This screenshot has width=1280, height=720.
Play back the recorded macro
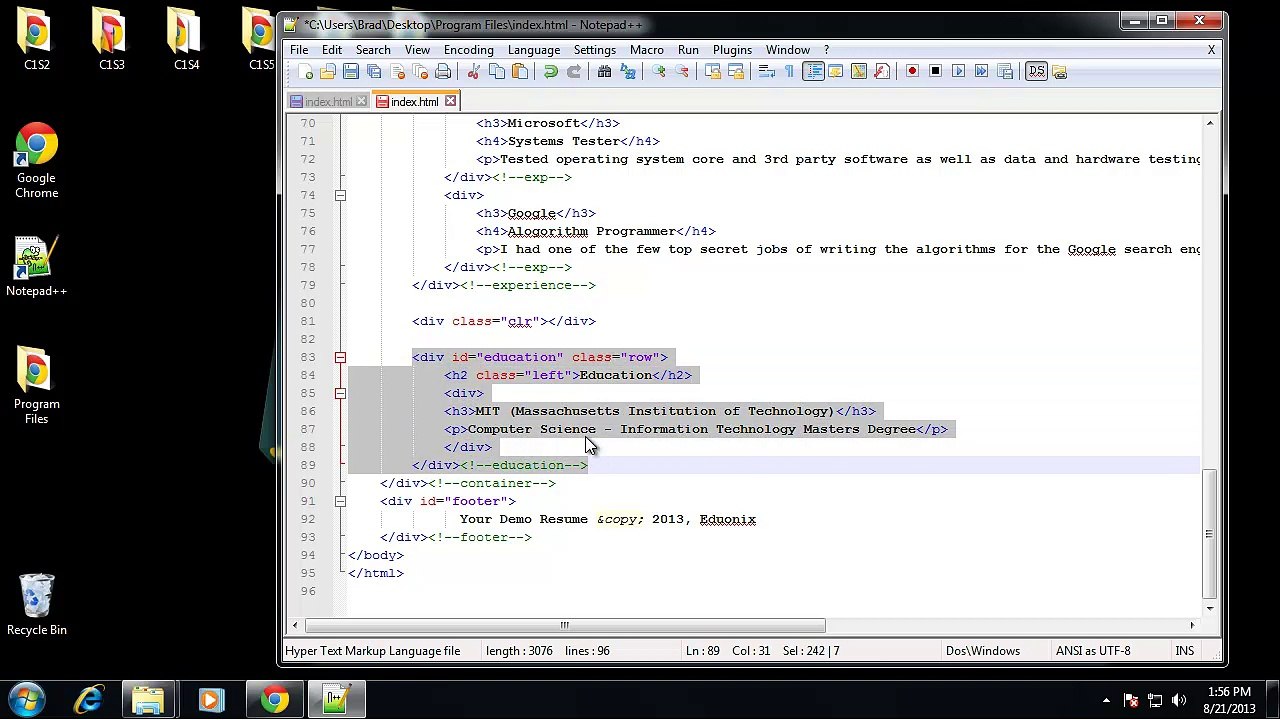click(x=959, y=72)
